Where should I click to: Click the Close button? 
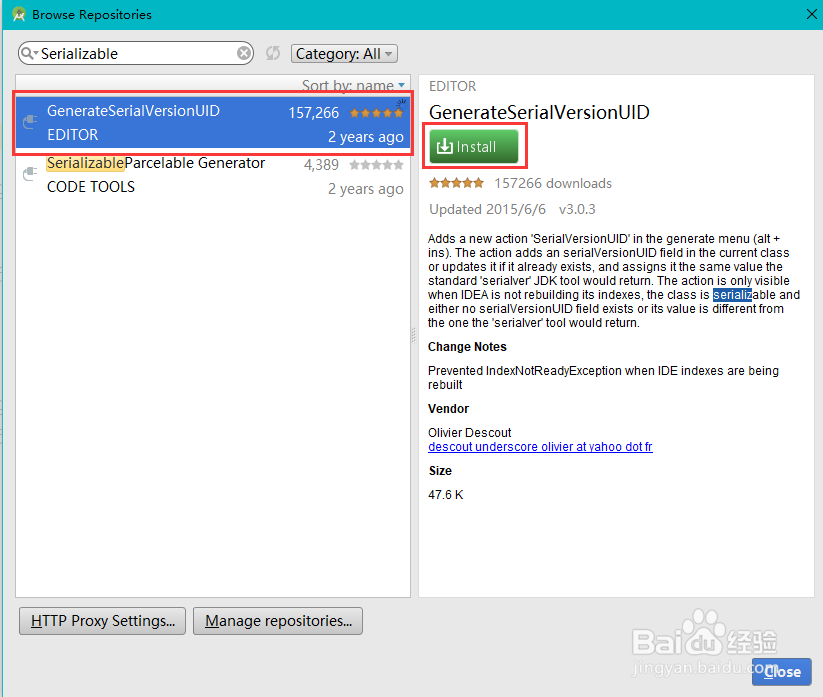[782, 672]
